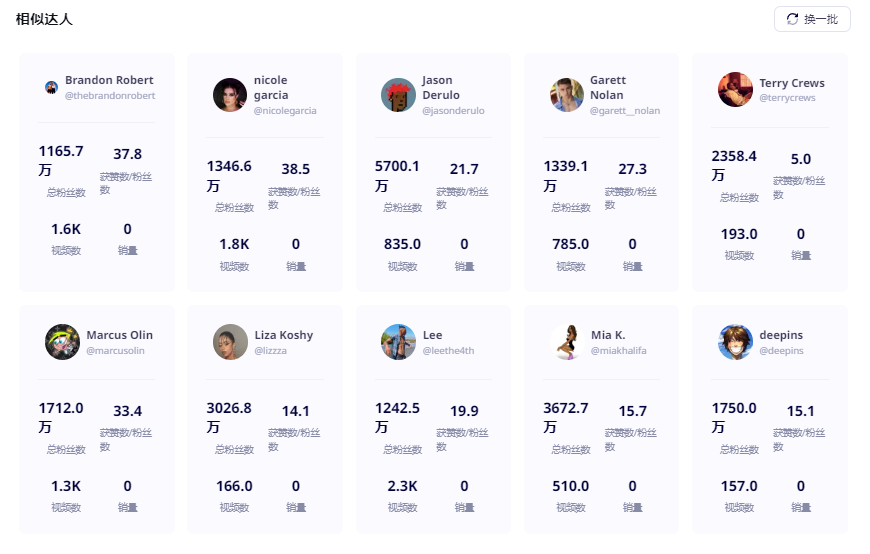The width and height of the screenshot is (870, 554).
Task: Open Brandon Robert's profile avatar
Action: 52,87
